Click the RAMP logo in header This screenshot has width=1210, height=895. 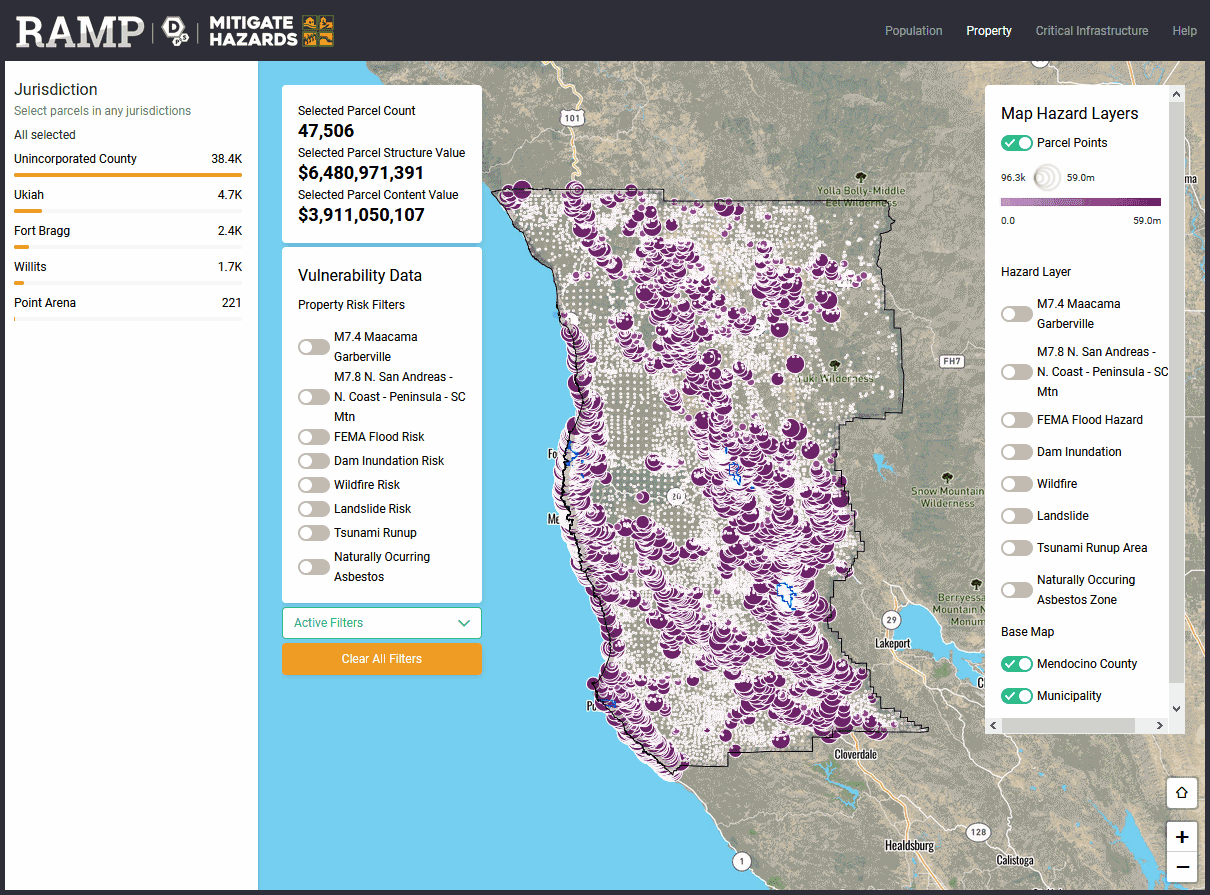(x=79, y=31)
